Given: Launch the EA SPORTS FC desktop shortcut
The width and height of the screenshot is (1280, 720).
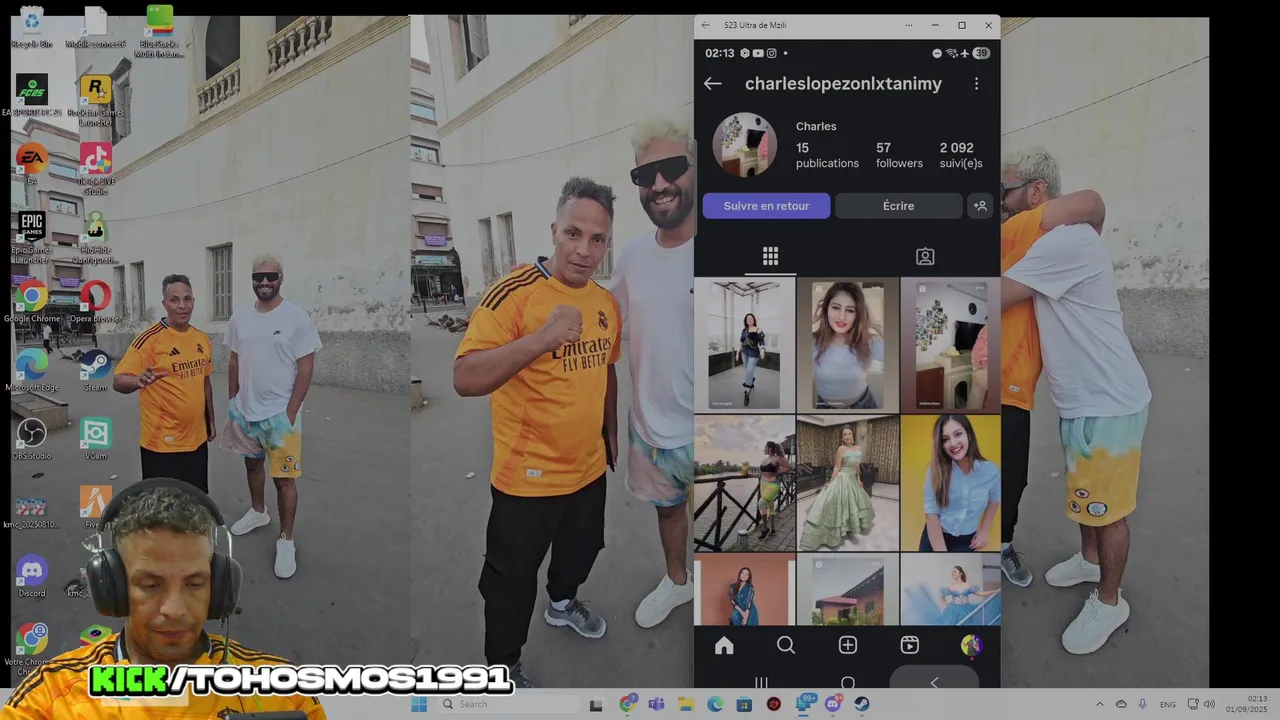Looking at the screenshot, I should [x=32, y=96].
